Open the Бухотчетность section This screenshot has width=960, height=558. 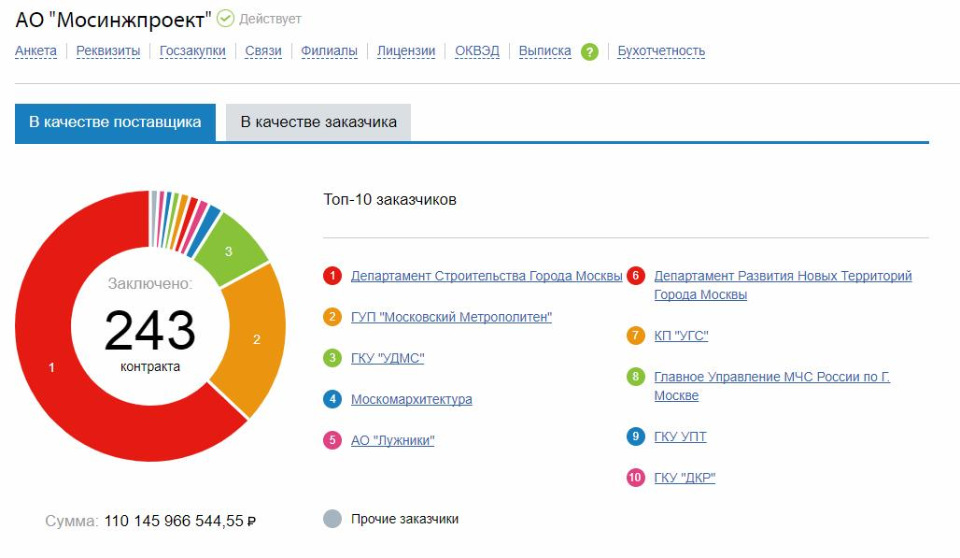click(661, 51)
